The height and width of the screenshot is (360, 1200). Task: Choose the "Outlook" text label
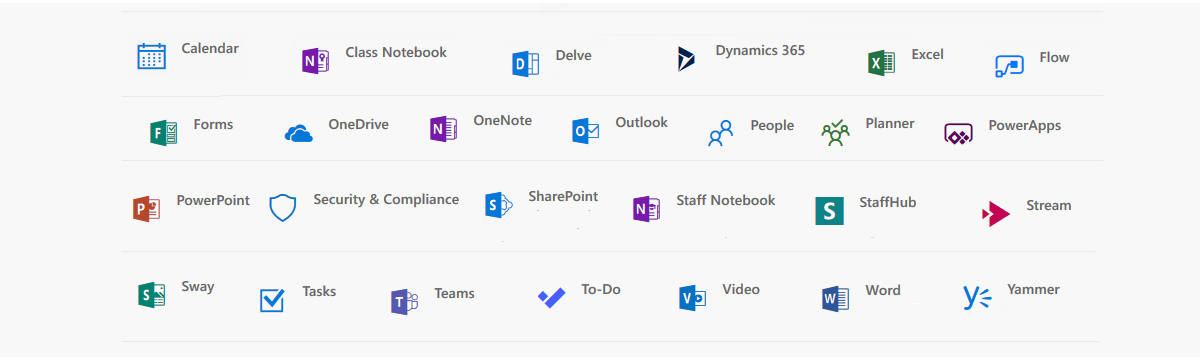point(641,122)
